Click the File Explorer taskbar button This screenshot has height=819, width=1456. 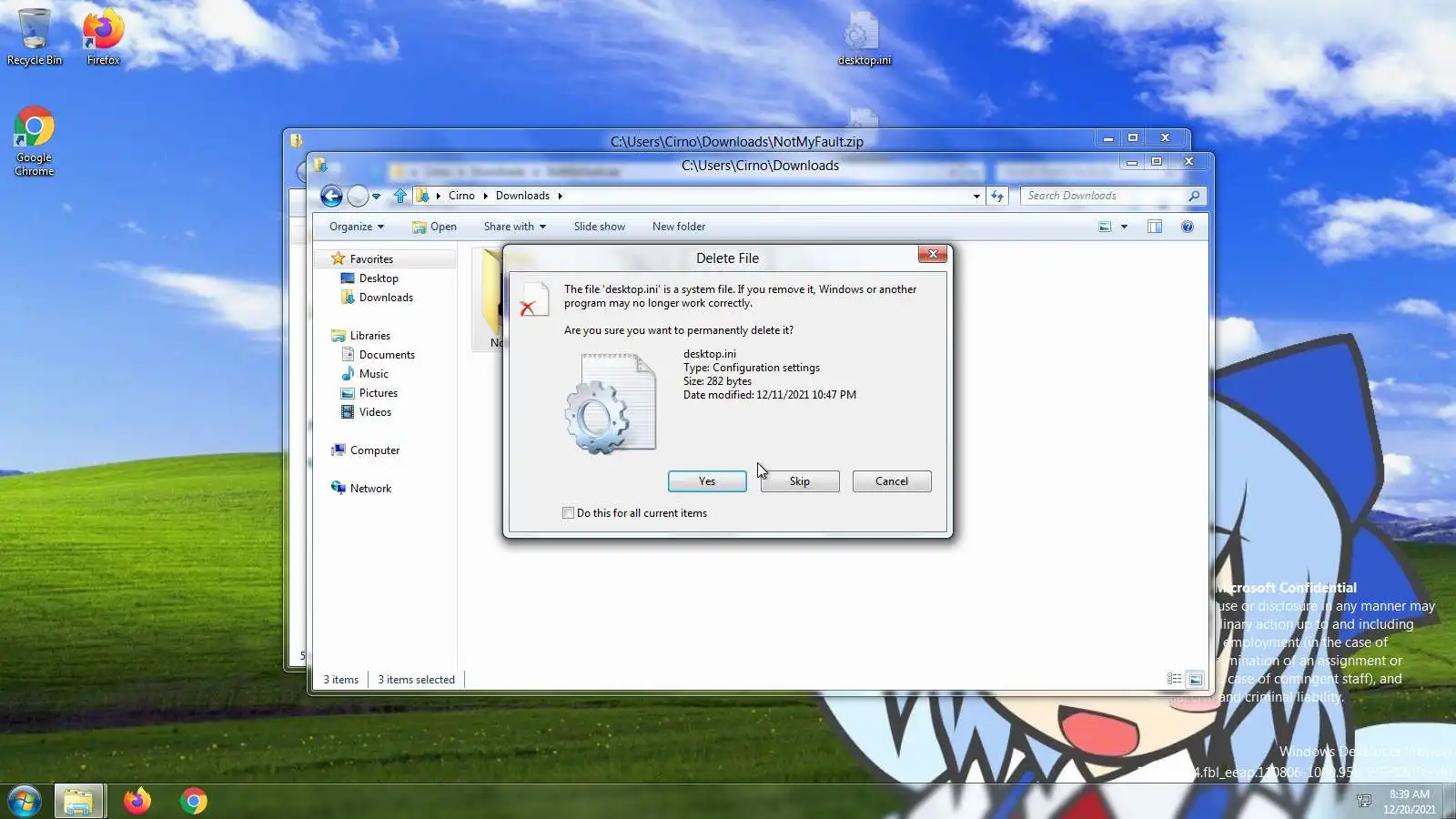(78, 801)
